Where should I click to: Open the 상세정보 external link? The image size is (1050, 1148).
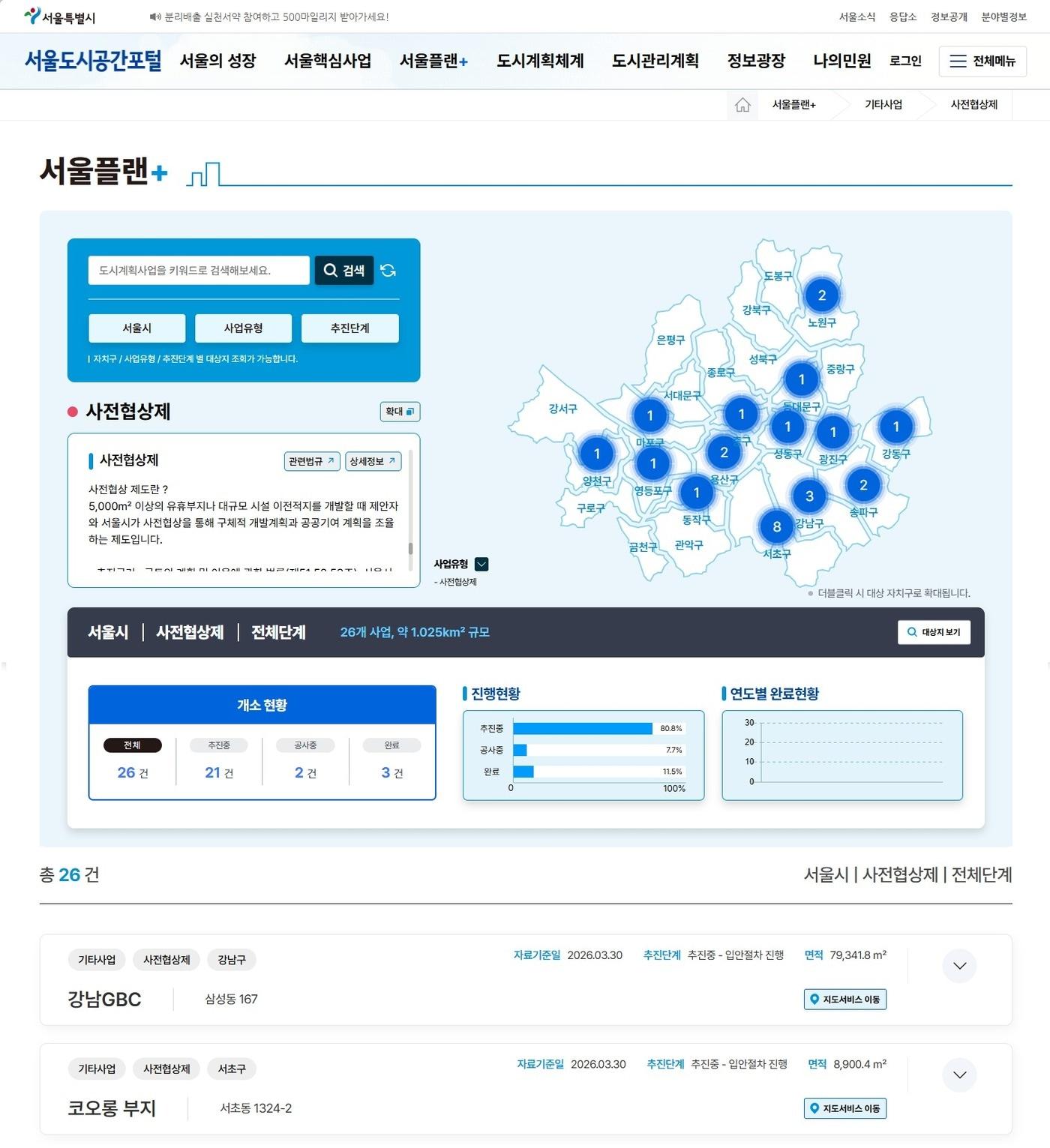373,461
